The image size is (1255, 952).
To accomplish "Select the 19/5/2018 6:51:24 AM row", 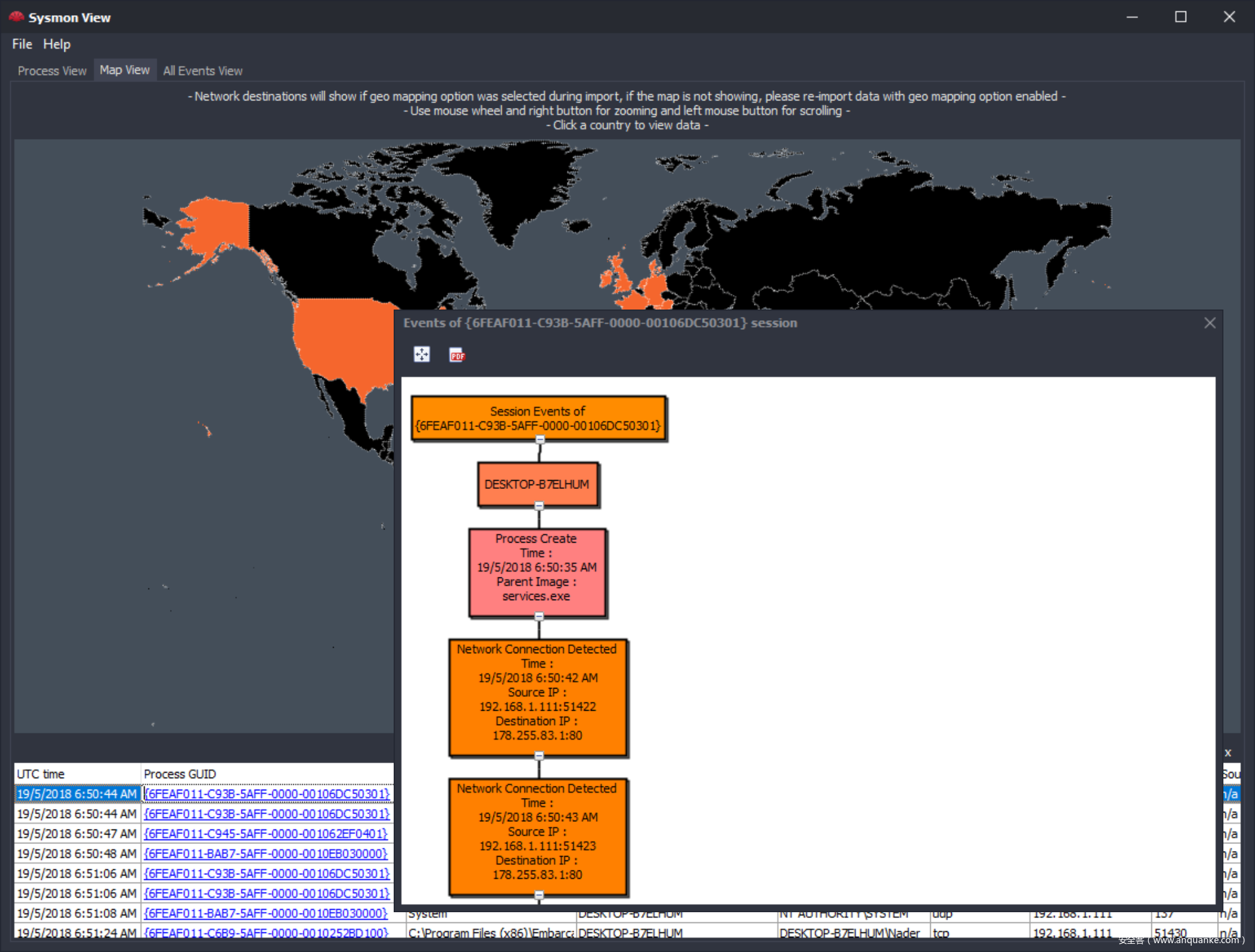I will [76, 932].
